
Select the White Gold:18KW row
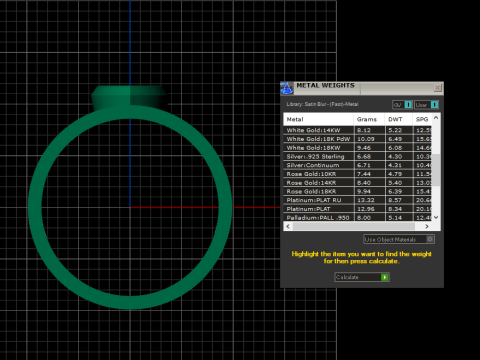[x=358, y=148]
